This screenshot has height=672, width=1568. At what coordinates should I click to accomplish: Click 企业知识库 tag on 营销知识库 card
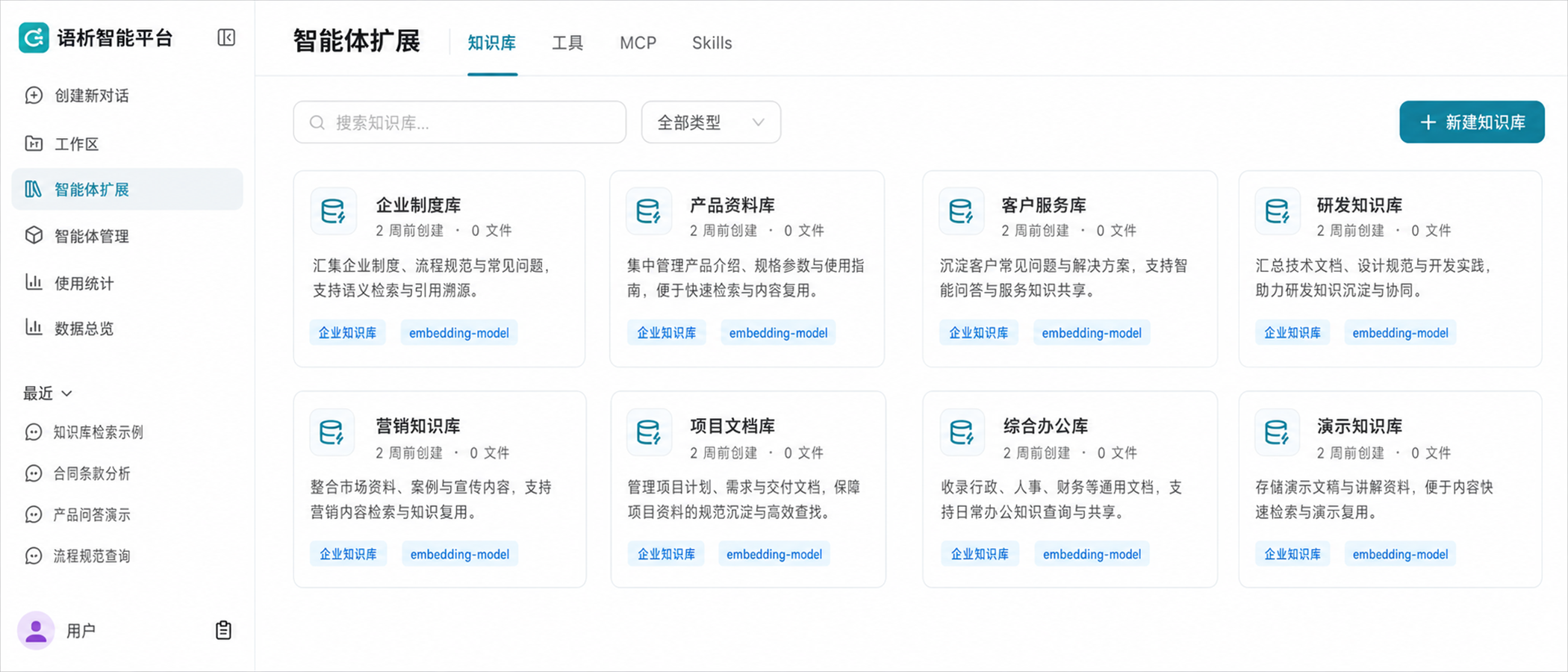(x=348, y=554)
